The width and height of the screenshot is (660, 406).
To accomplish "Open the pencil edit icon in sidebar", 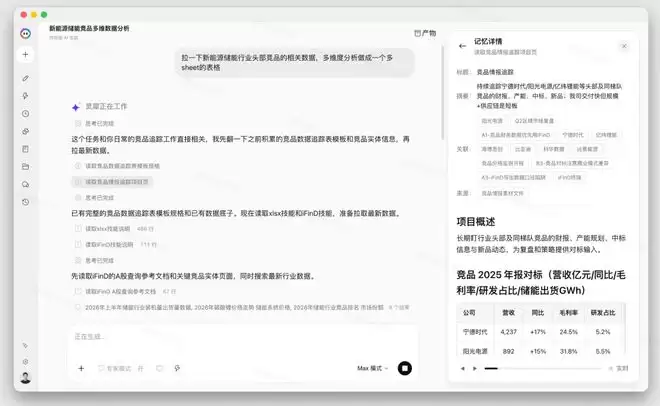I will 25,78.
